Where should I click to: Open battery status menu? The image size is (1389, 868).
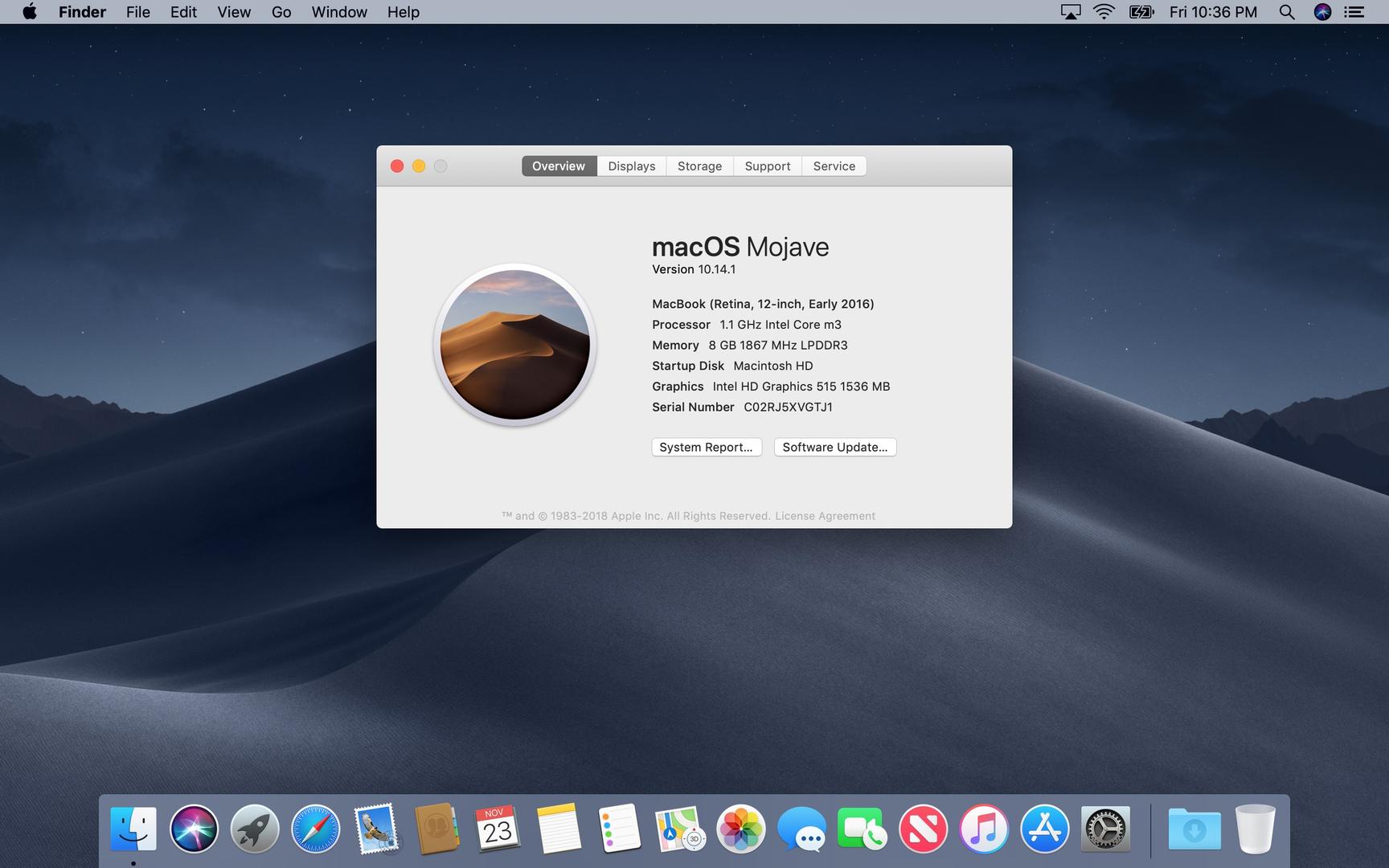point(1141,12)
